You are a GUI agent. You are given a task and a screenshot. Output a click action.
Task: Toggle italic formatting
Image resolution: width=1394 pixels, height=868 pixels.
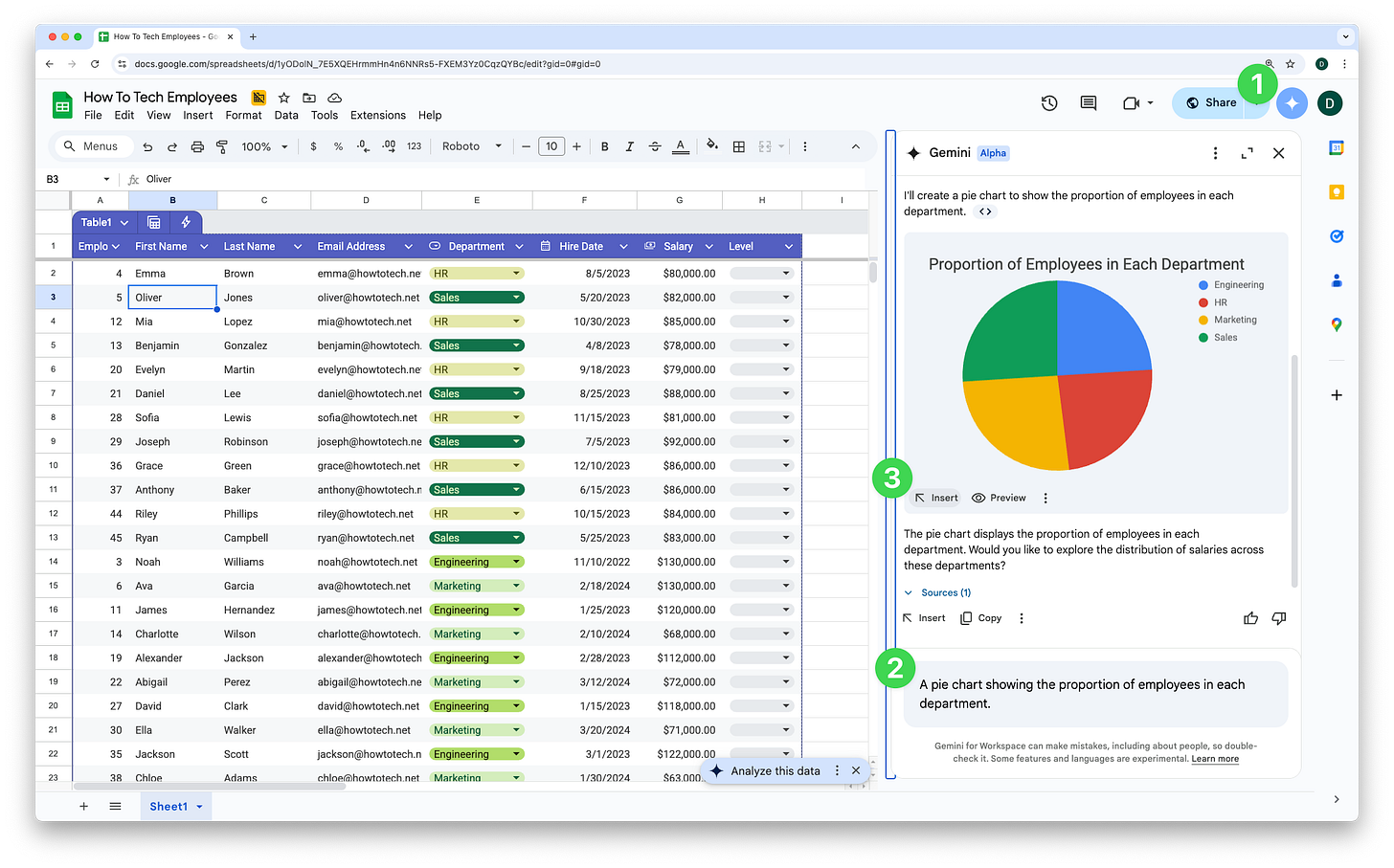click(630, 146)
